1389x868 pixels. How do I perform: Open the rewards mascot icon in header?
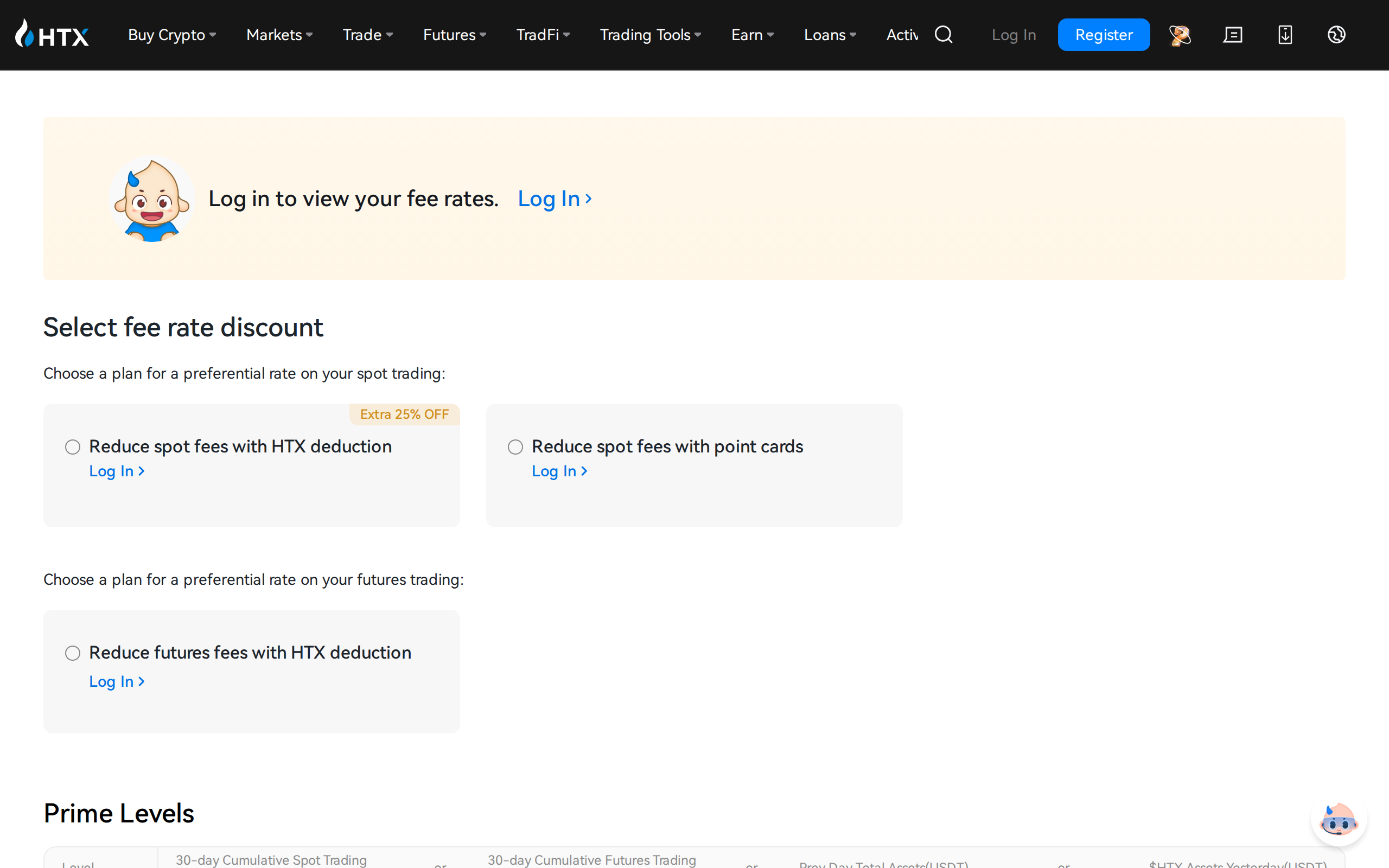1180,35
